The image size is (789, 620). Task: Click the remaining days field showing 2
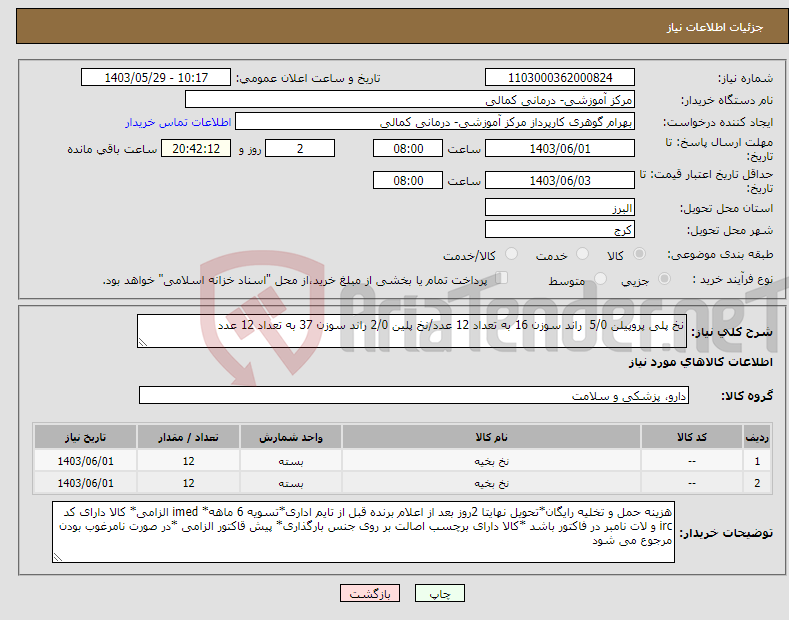300,148
